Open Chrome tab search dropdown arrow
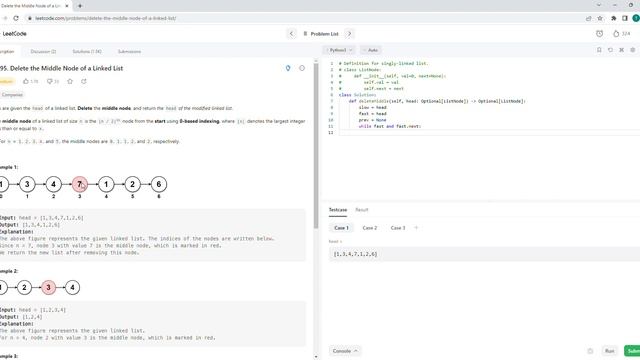 [599, 5]
